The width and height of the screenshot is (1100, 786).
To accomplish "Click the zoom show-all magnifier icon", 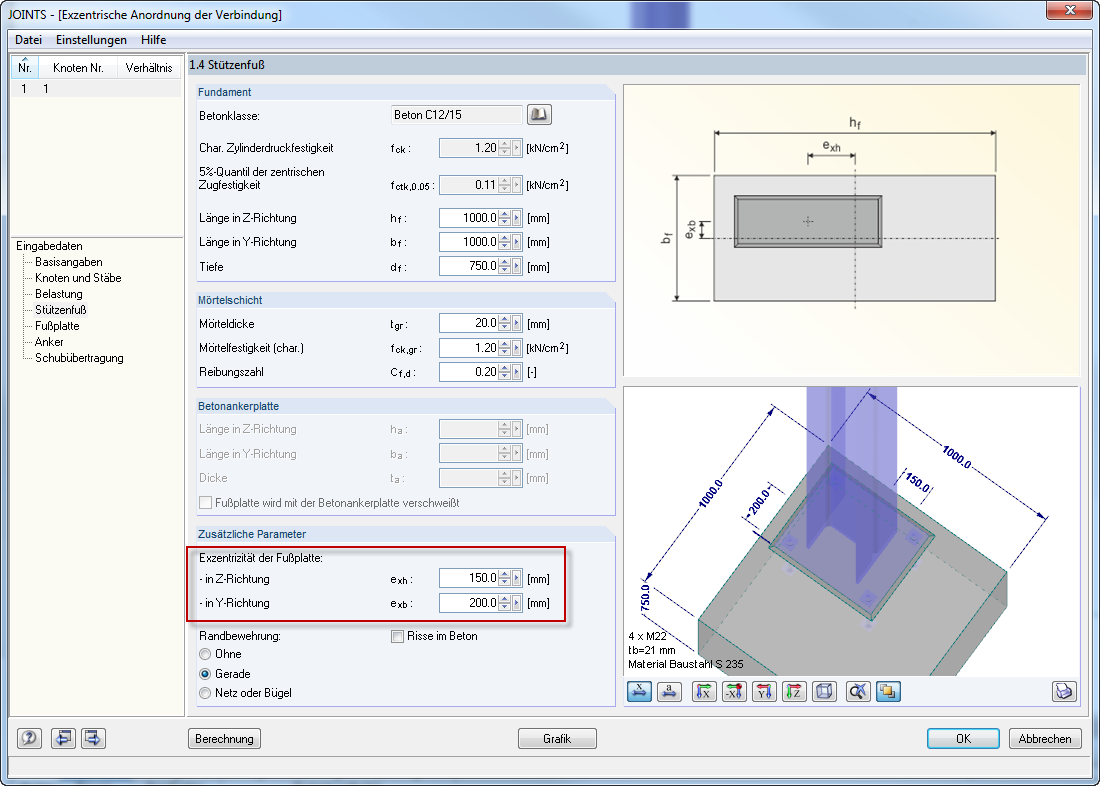I will [858, 692].
